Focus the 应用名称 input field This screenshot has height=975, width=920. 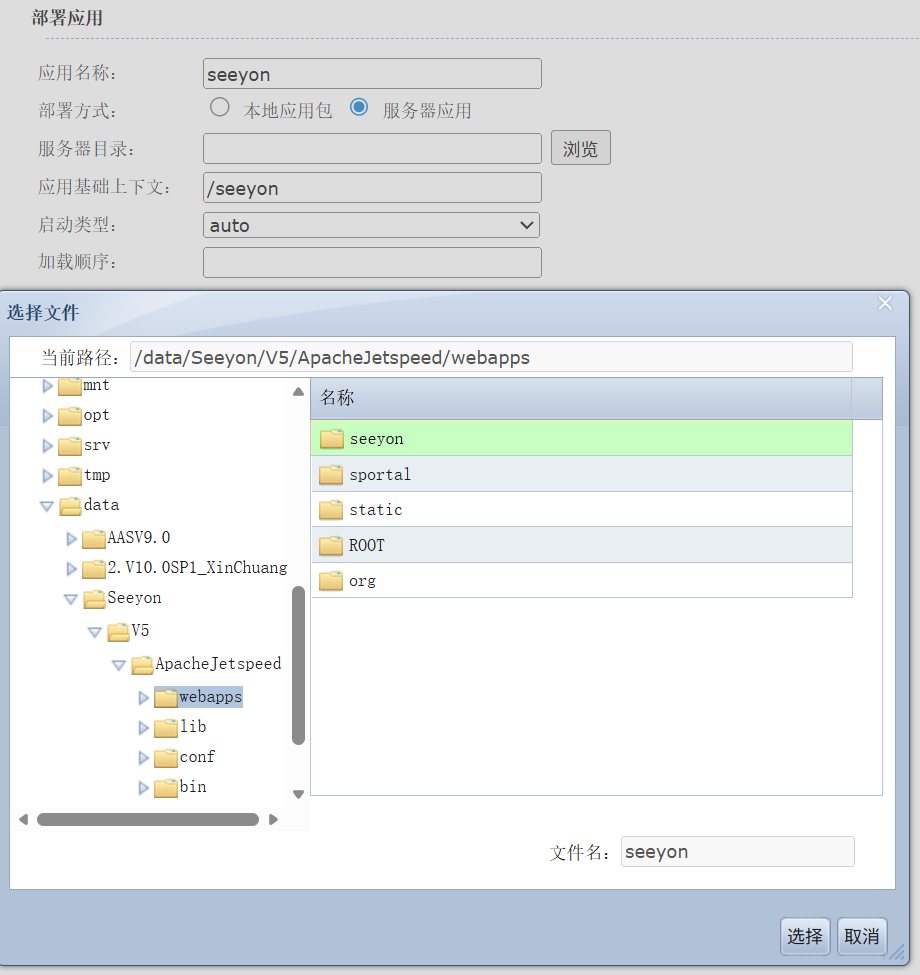[x=372, y=74]
